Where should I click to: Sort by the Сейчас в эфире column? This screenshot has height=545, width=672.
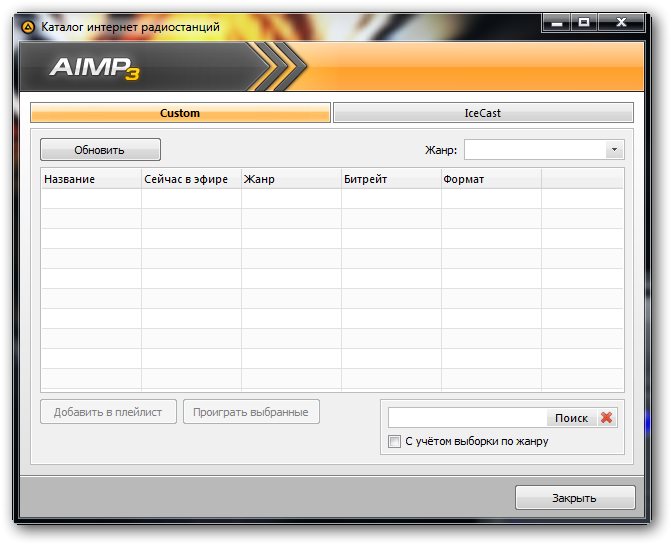[x=191, y=179]
